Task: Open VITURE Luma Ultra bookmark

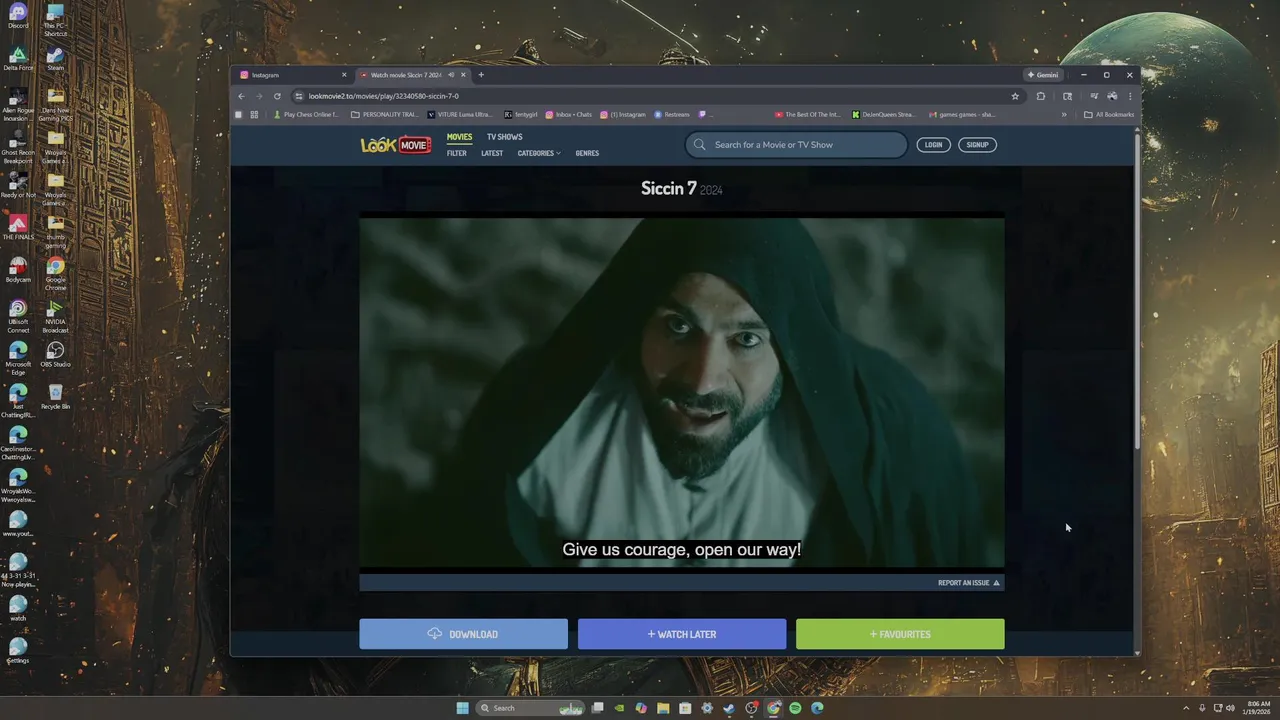Action: tap(459, 115)
